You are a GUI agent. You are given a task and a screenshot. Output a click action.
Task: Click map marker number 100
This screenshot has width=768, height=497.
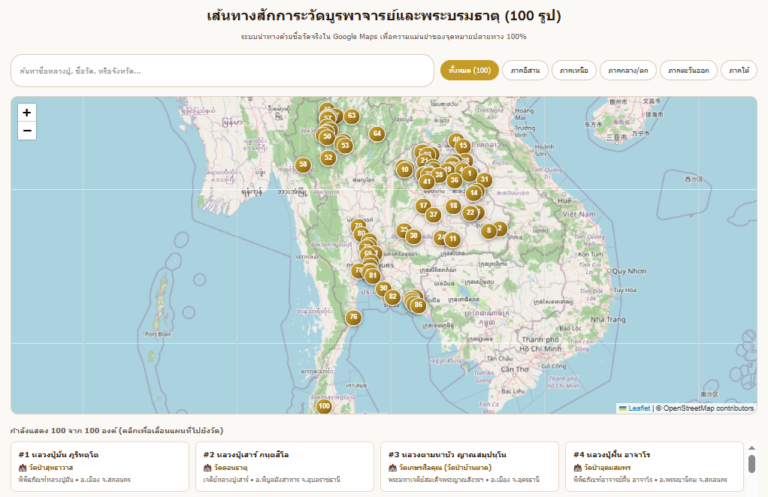point(324,406)
